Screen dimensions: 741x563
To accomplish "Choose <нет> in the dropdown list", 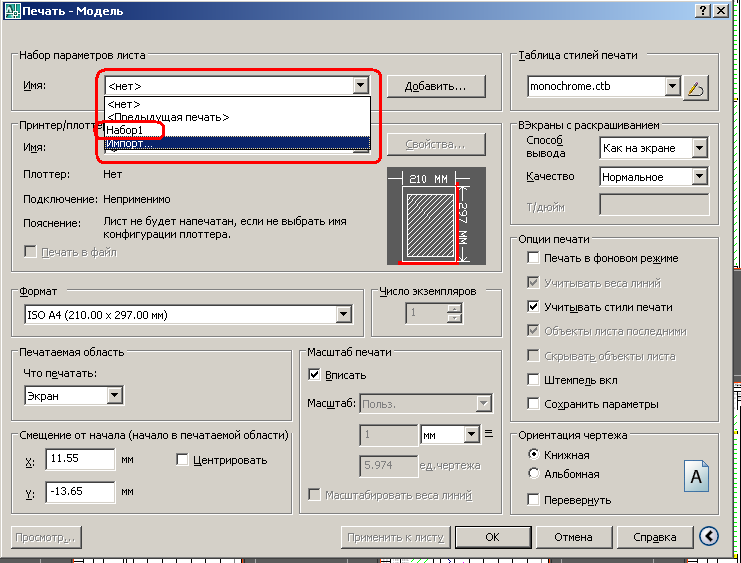I will 237,104.
